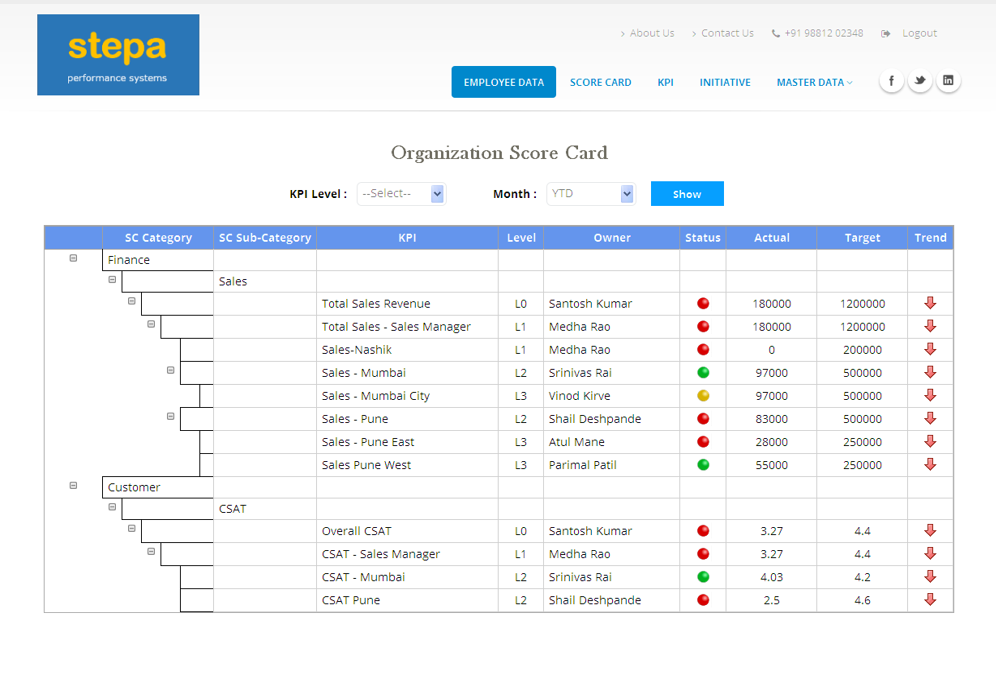Collapse the Sales sub-category node
Viewport: 996px width, 674px height.
pos(112,280)
